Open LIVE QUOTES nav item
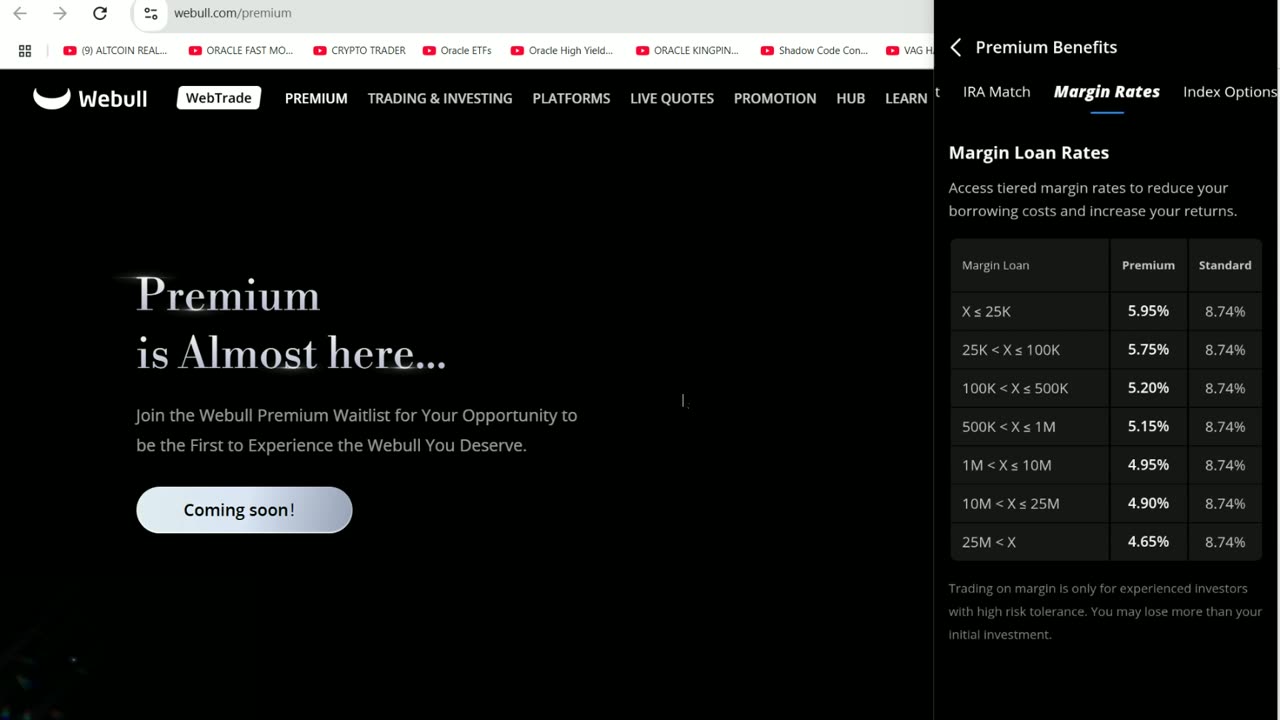The height and width of the screenshot is (720, 1280). click(x=672, y=98)
